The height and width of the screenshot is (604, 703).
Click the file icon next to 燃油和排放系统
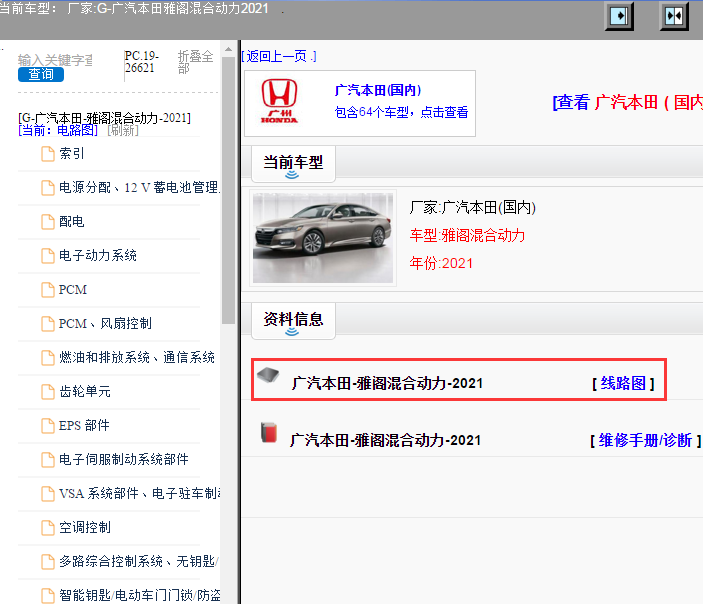[48, 358]
